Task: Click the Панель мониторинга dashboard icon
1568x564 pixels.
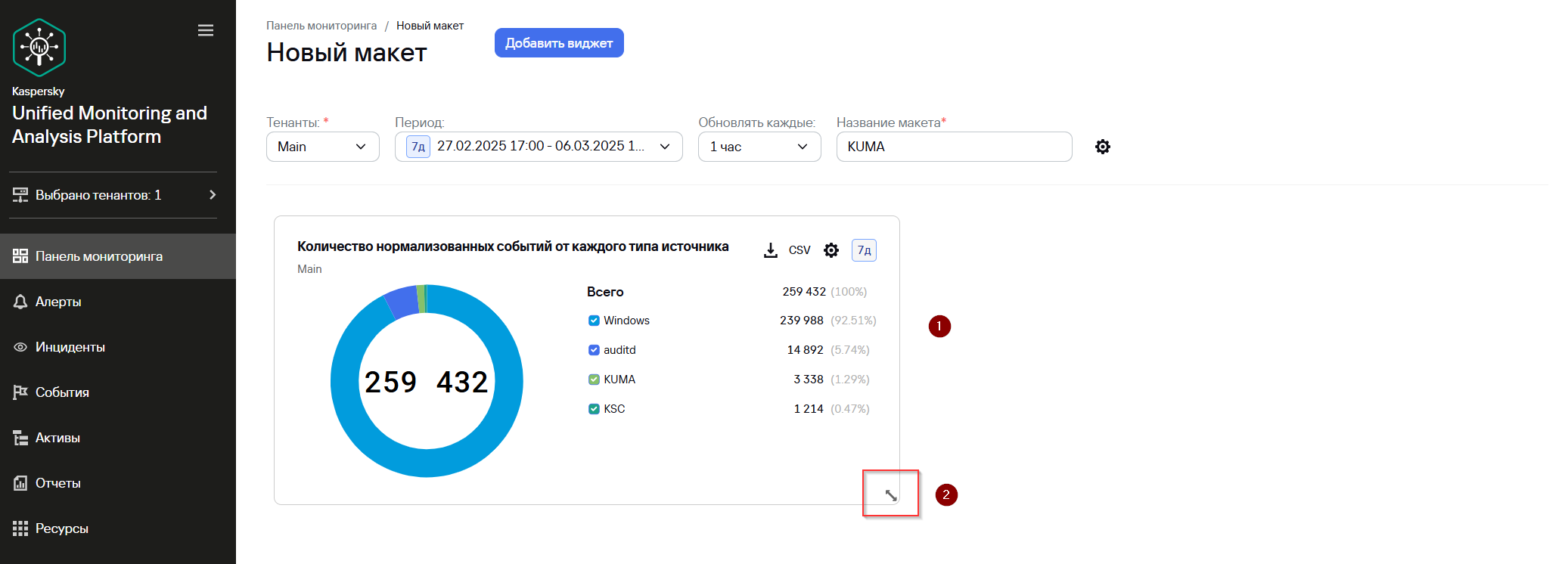Action: tap(20, 256)
